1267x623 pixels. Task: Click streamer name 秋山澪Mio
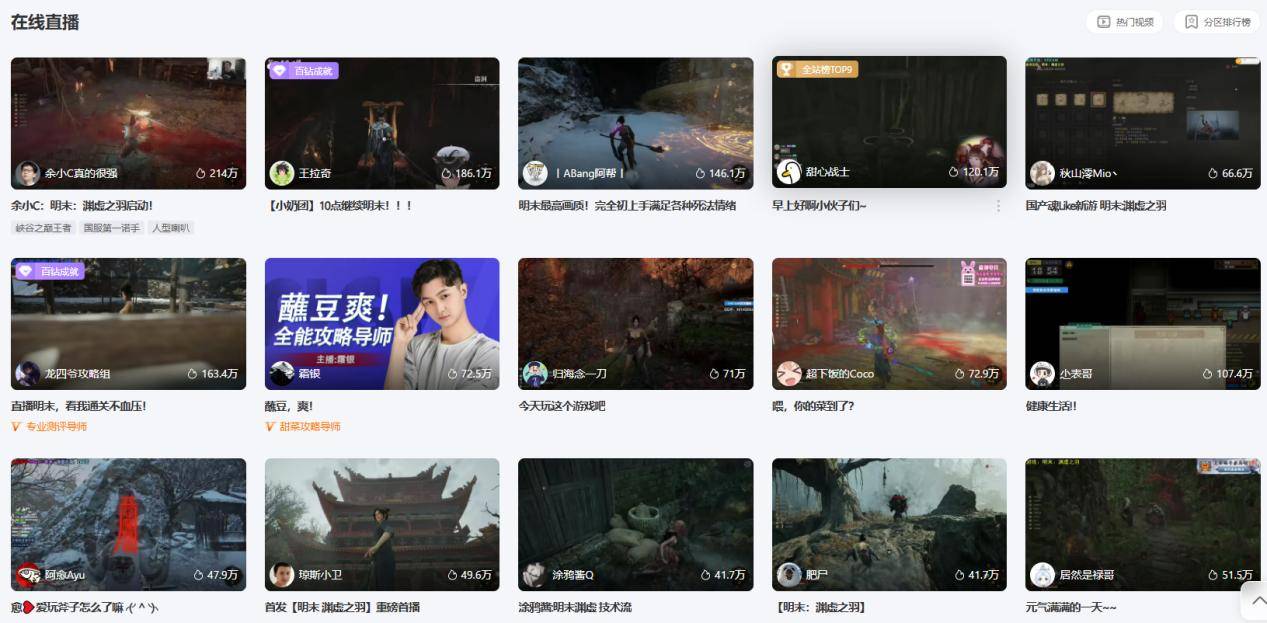[x=1087, y=173]
